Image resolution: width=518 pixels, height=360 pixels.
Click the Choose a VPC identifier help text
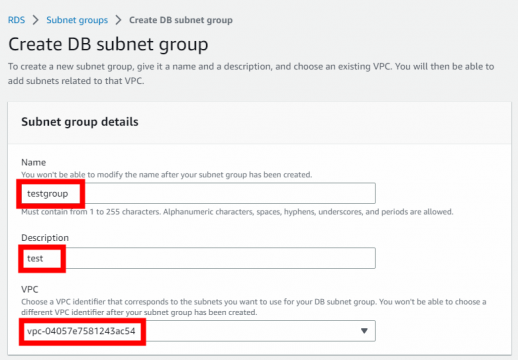click(254, 307)
